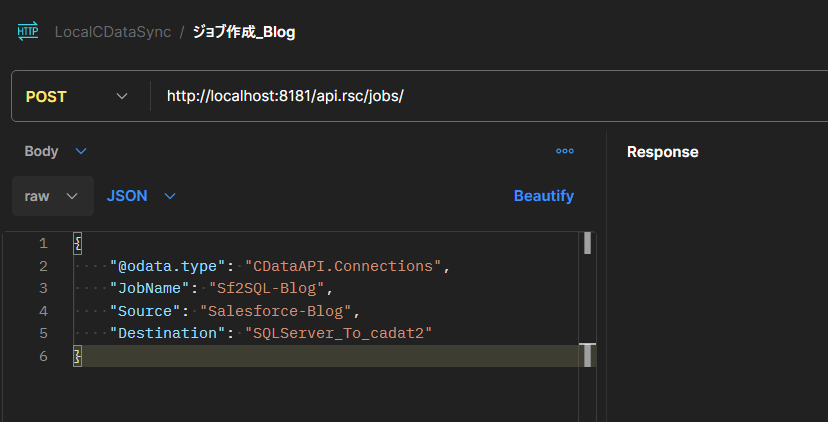This screenshot has height=422, width=828.
Task: Click the "CDataAPI.Connections" value
Action: [343, 266]
